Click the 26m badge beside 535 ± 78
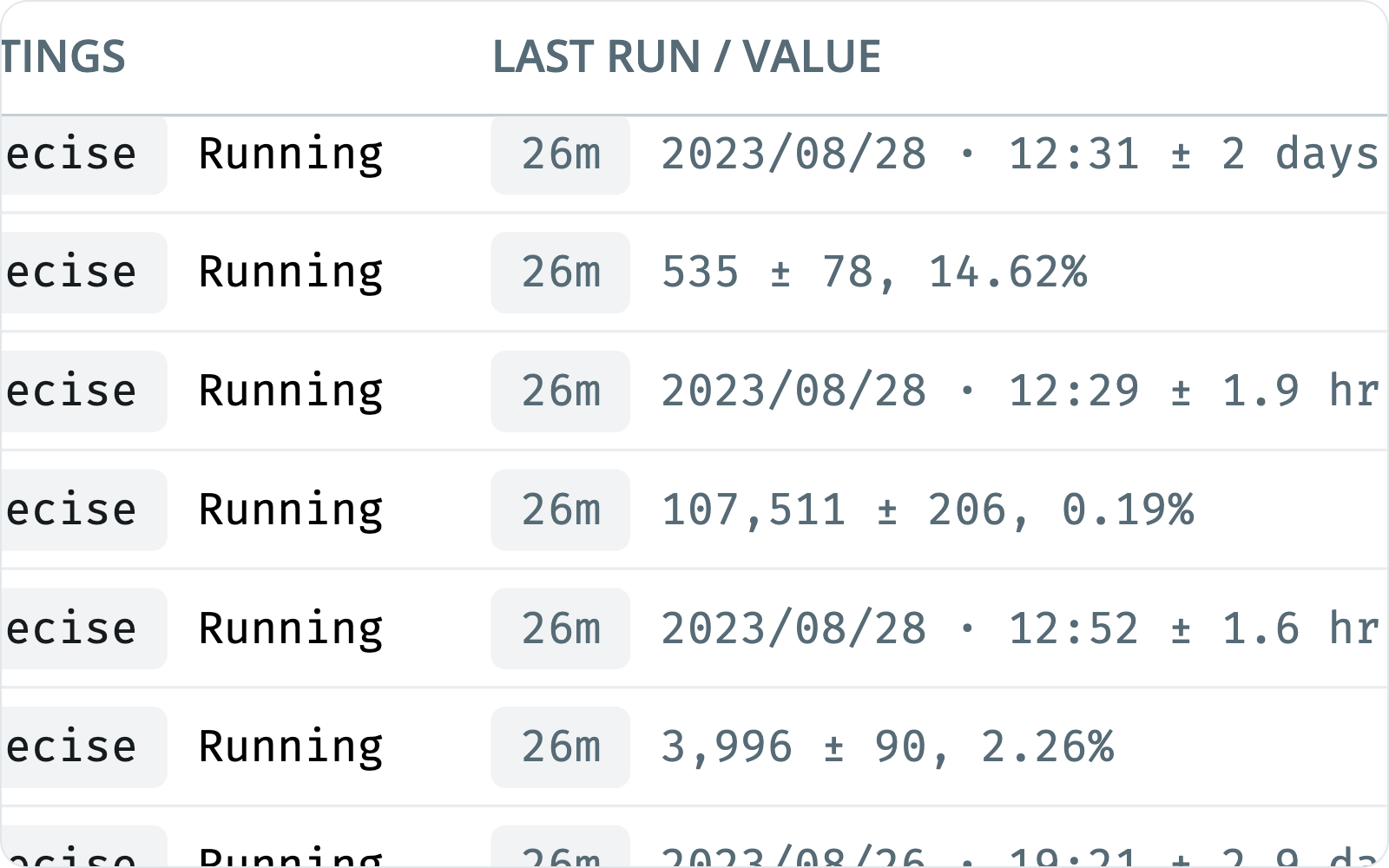 [x=560, y=272]
